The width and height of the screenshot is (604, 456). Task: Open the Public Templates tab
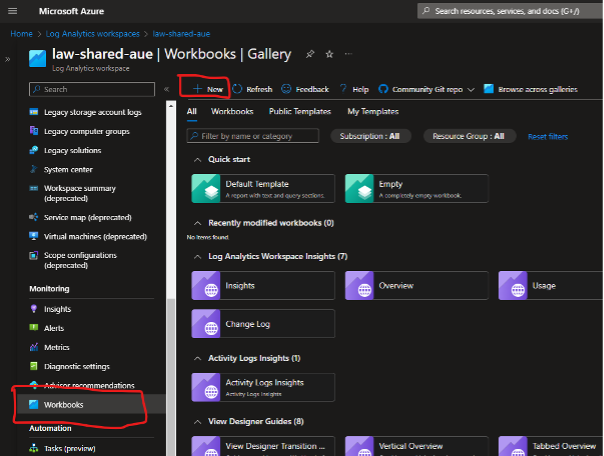point(300,111)
